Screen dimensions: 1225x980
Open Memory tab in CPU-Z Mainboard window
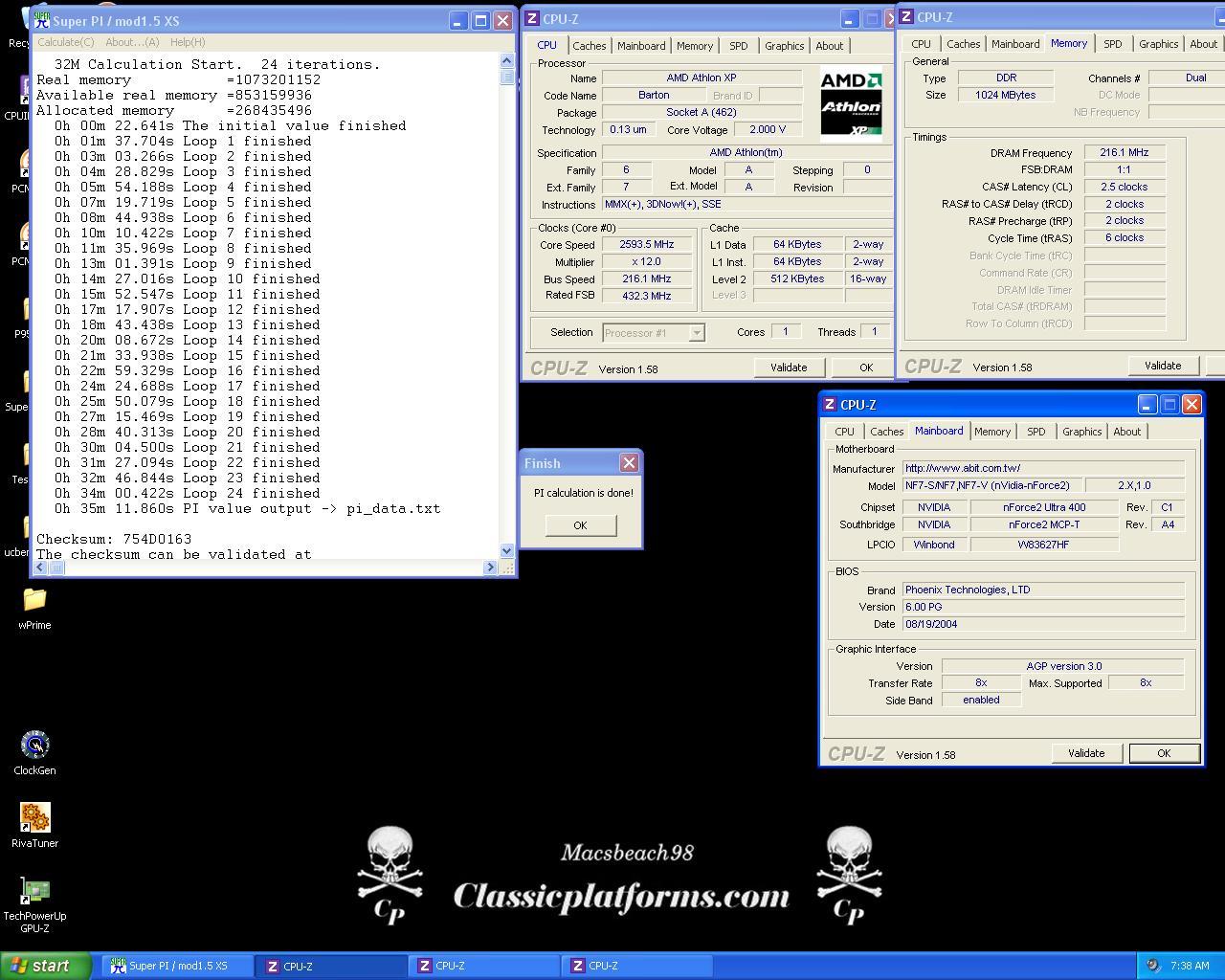(x=992, y=432)
